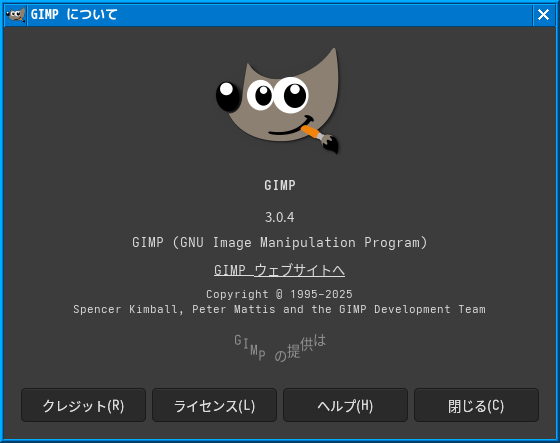Click Wilber's larger right eye
The width and height of the screenshot is (560, 443).
[x=292, y=95]
